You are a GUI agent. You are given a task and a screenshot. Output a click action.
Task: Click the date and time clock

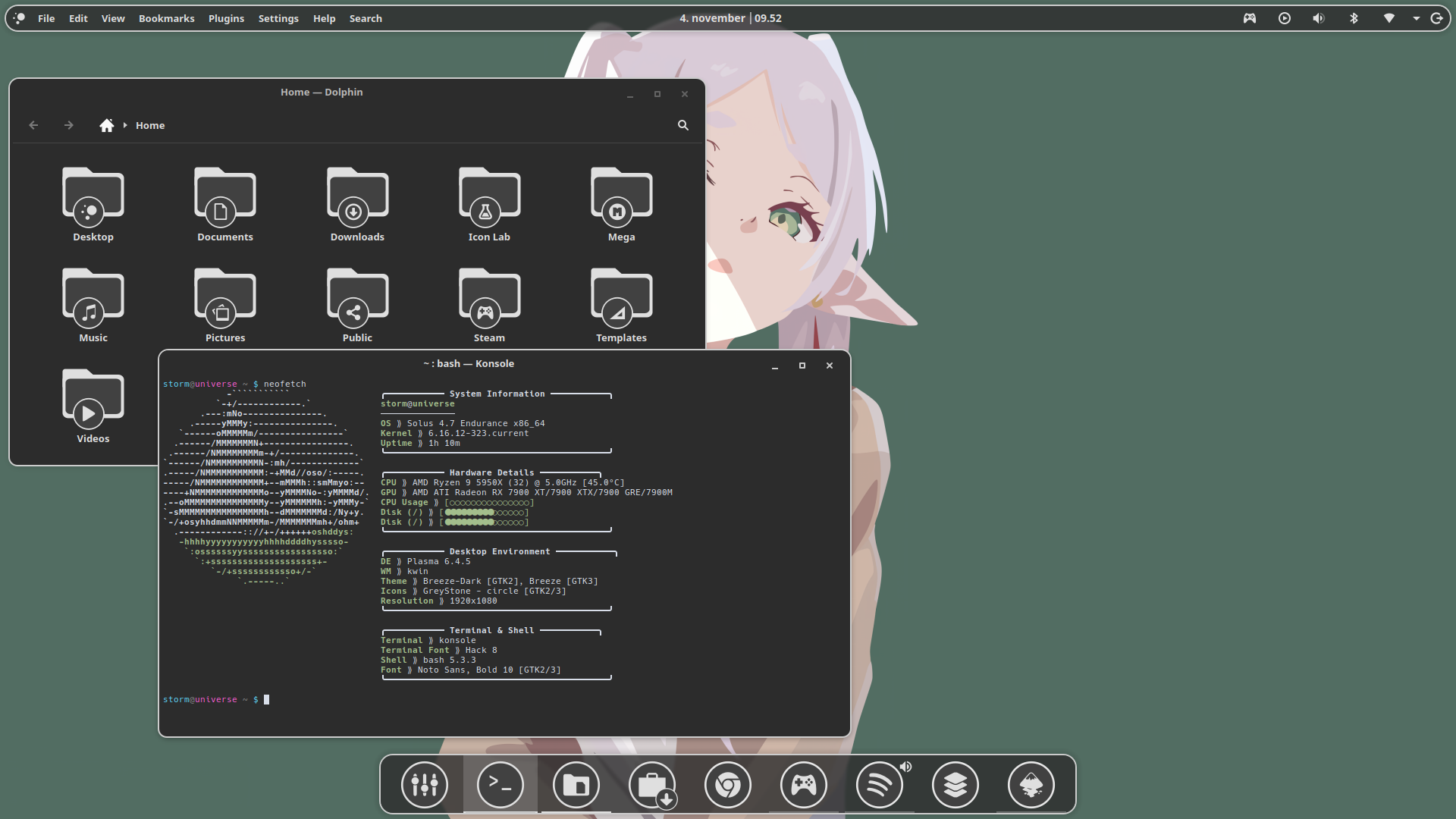tap(730, 18)
